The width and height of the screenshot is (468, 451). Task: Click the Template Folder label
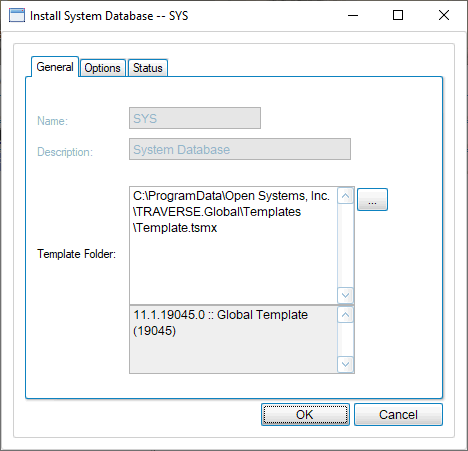76,254
